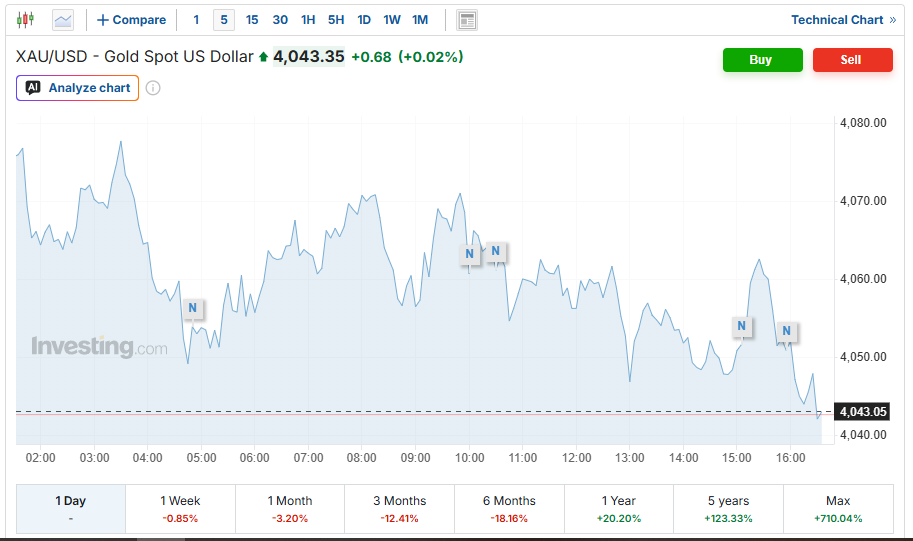Open the news marker before 16:00
Screen dimensions: 913x541
(x=787, y=331)
